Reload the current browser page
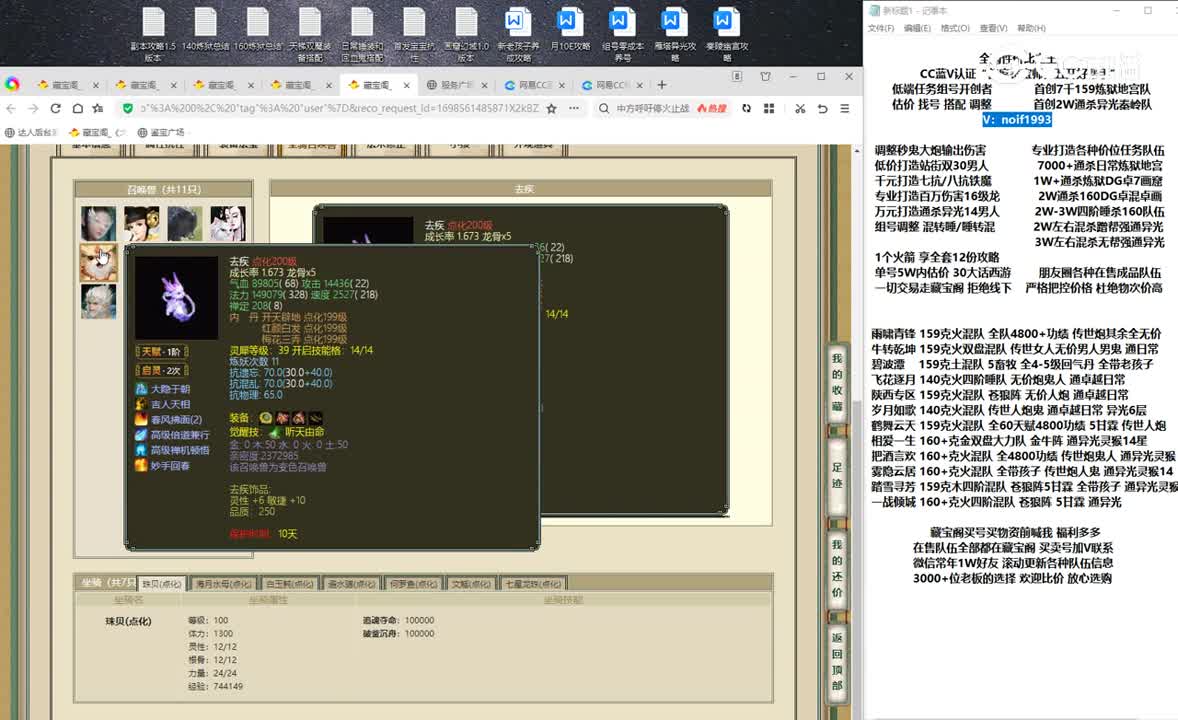 pyautogui.click(x=56, y=108)
